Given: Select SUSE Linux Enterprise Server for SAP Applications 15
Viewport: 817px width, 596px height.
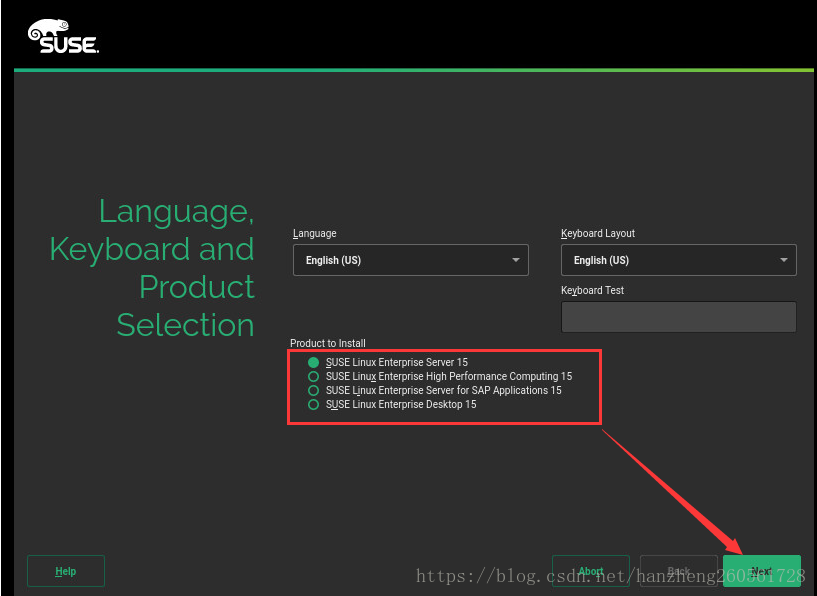Looking at the screenshot, I should point(313,390).
